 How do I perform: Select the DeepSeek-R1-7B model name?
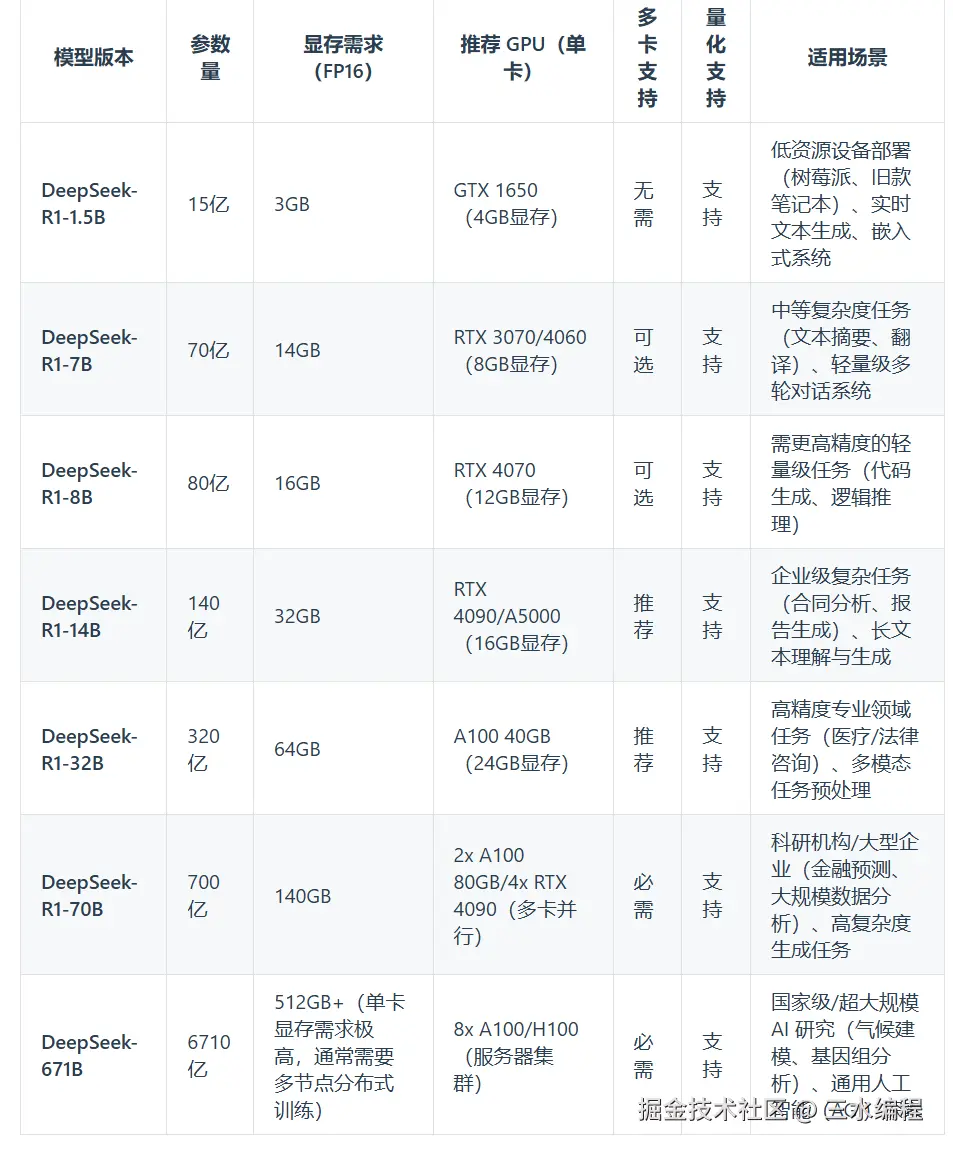click(x=89, y=350)
